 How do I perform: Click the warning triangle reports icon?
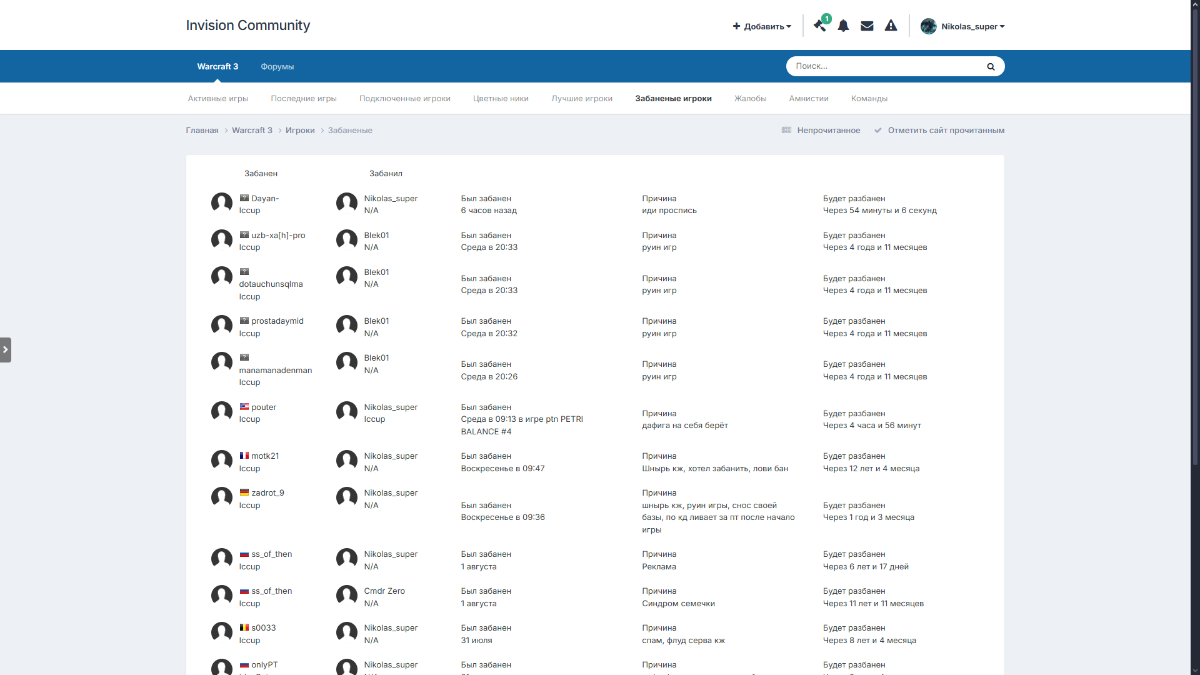[891, 26]
